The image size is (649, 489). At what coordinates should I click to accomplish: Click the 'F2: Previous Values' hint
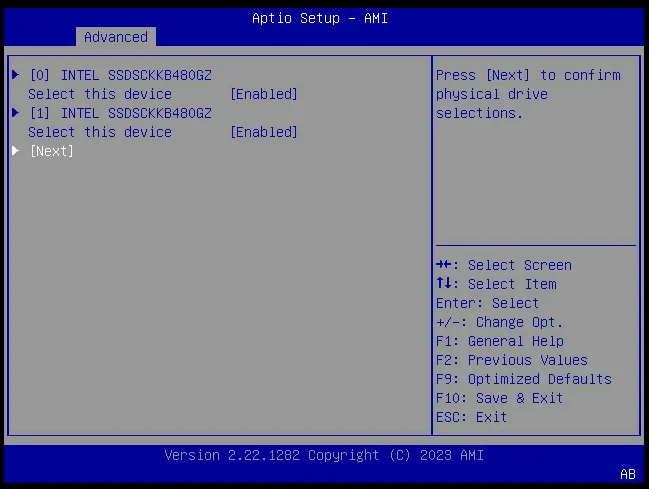[x=512, y=360]
